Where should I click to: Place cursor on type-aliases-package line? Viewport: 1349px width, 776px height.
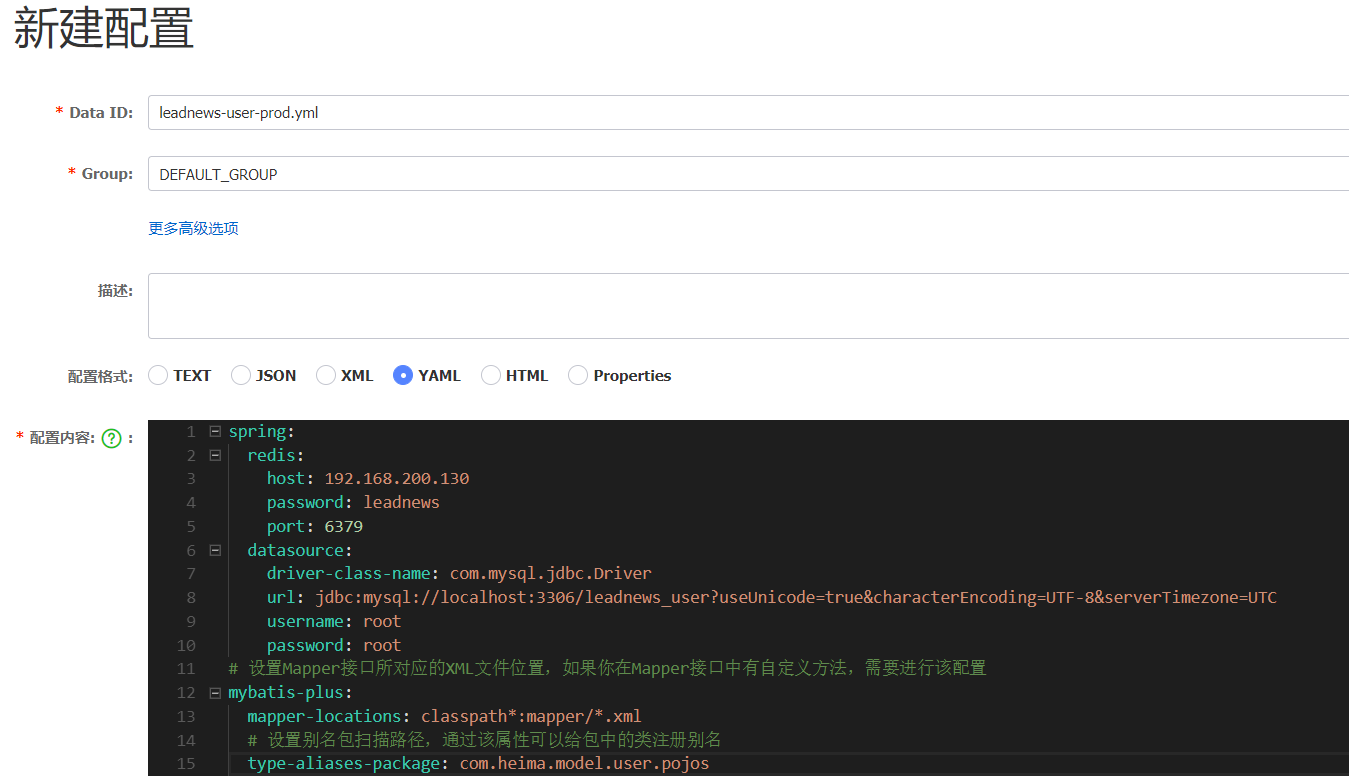(x=478, y=764)
